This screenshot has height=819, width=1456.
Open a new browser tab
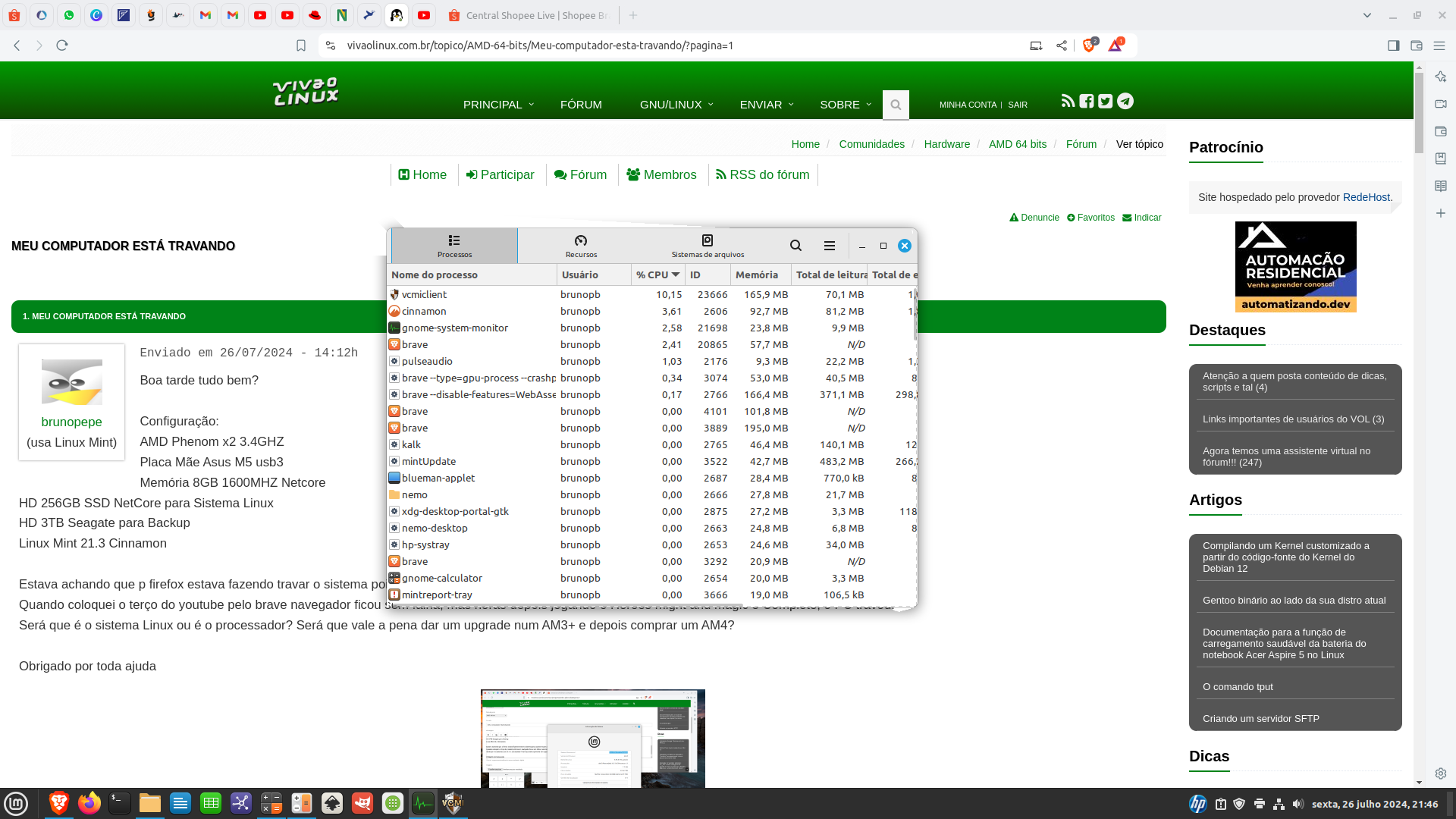click(633, 15)
